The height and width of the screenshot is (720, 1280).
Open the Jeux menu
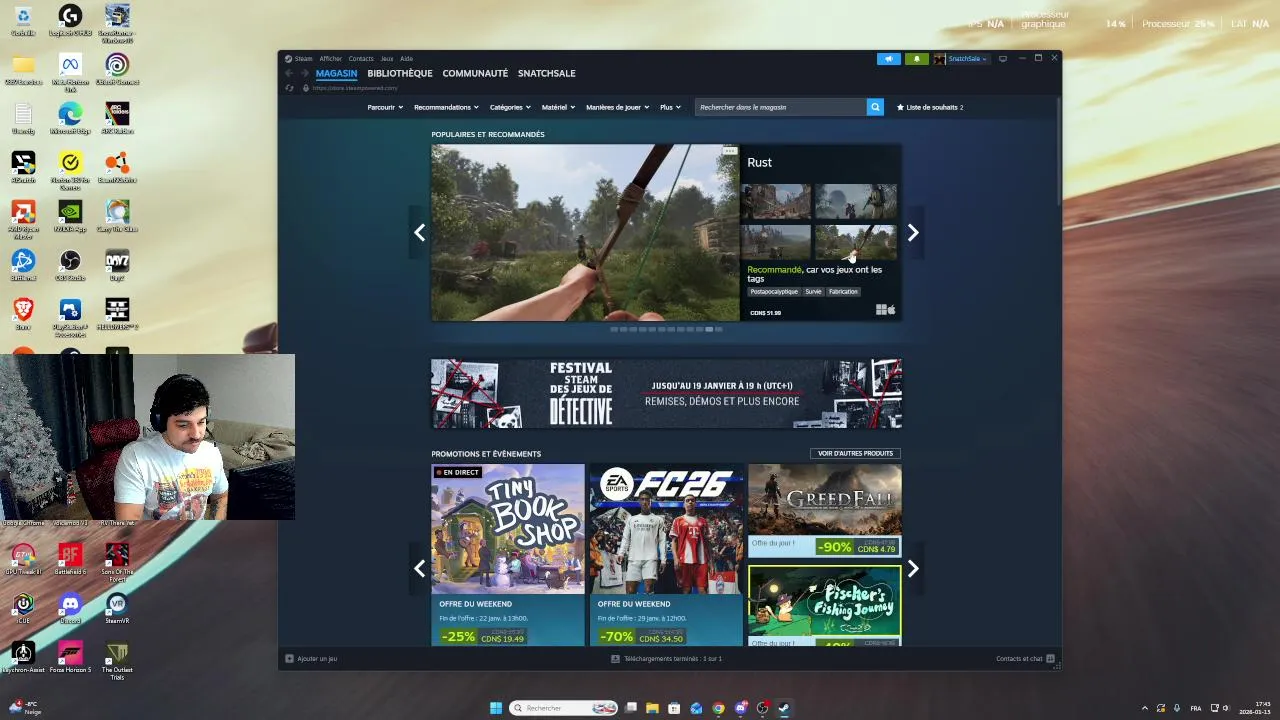coord(387,59)
